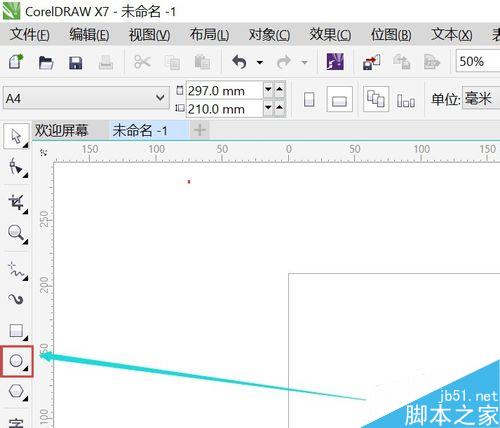Select the Shape edit tool

16,167
